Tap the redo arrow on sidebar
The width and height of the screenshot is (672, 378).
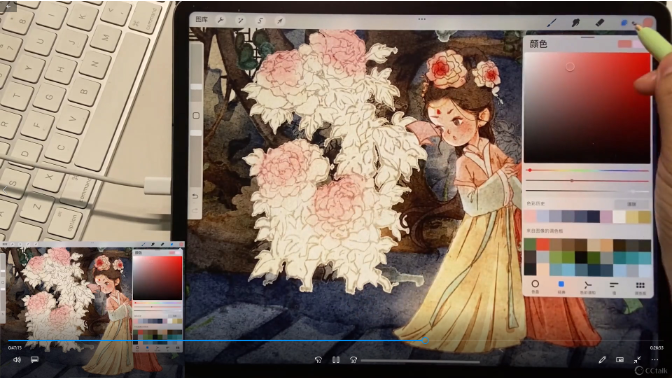(x=195, y=210)
